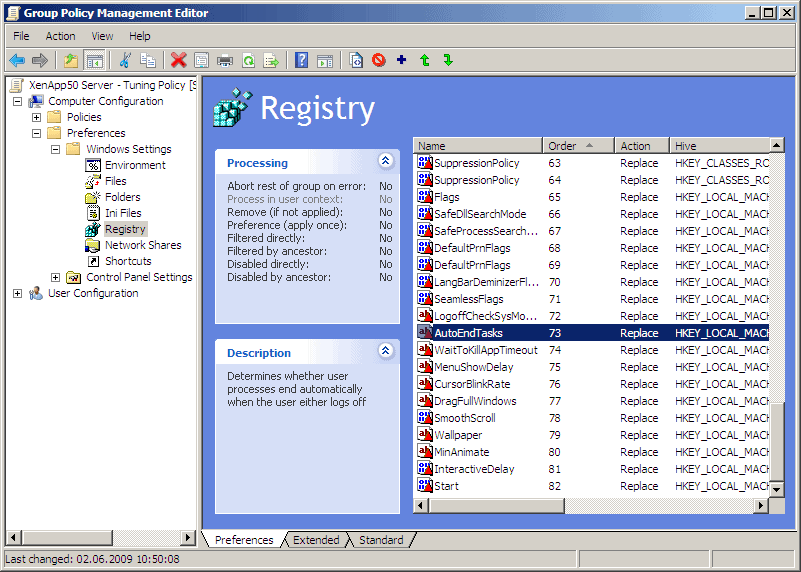Move item up with green up arrow

click(x=425, y=61)
